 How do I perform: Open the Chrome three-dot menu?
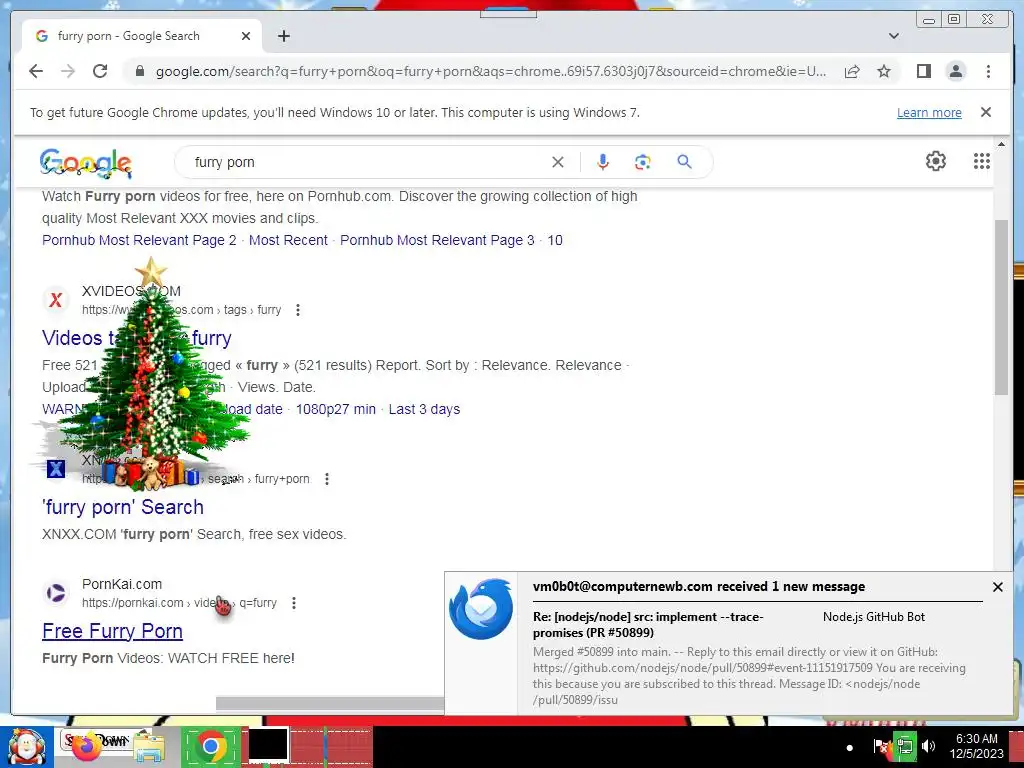988,71
